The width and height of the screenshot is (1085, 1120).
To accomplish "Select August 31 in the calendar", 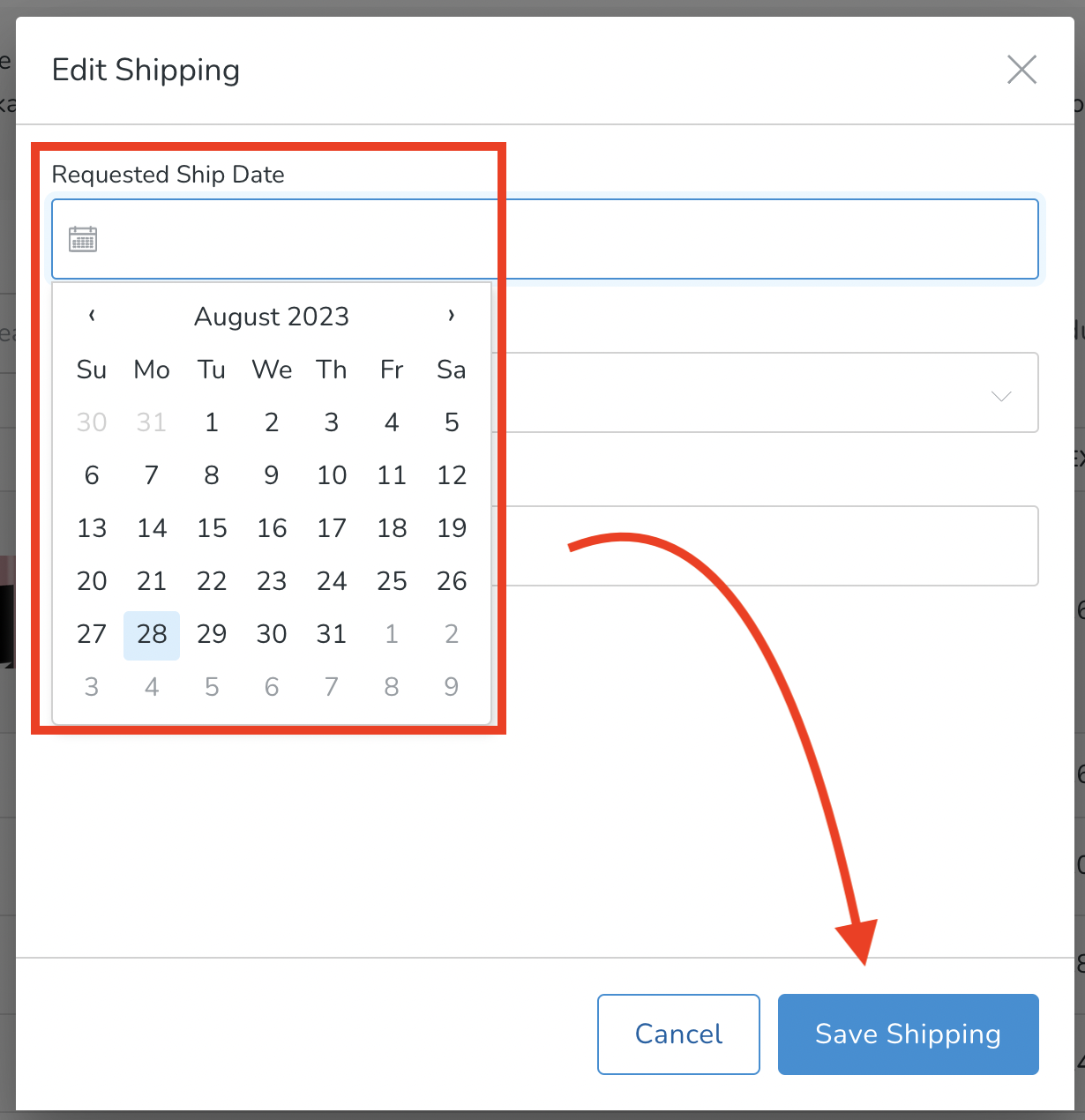I will 331,633.
